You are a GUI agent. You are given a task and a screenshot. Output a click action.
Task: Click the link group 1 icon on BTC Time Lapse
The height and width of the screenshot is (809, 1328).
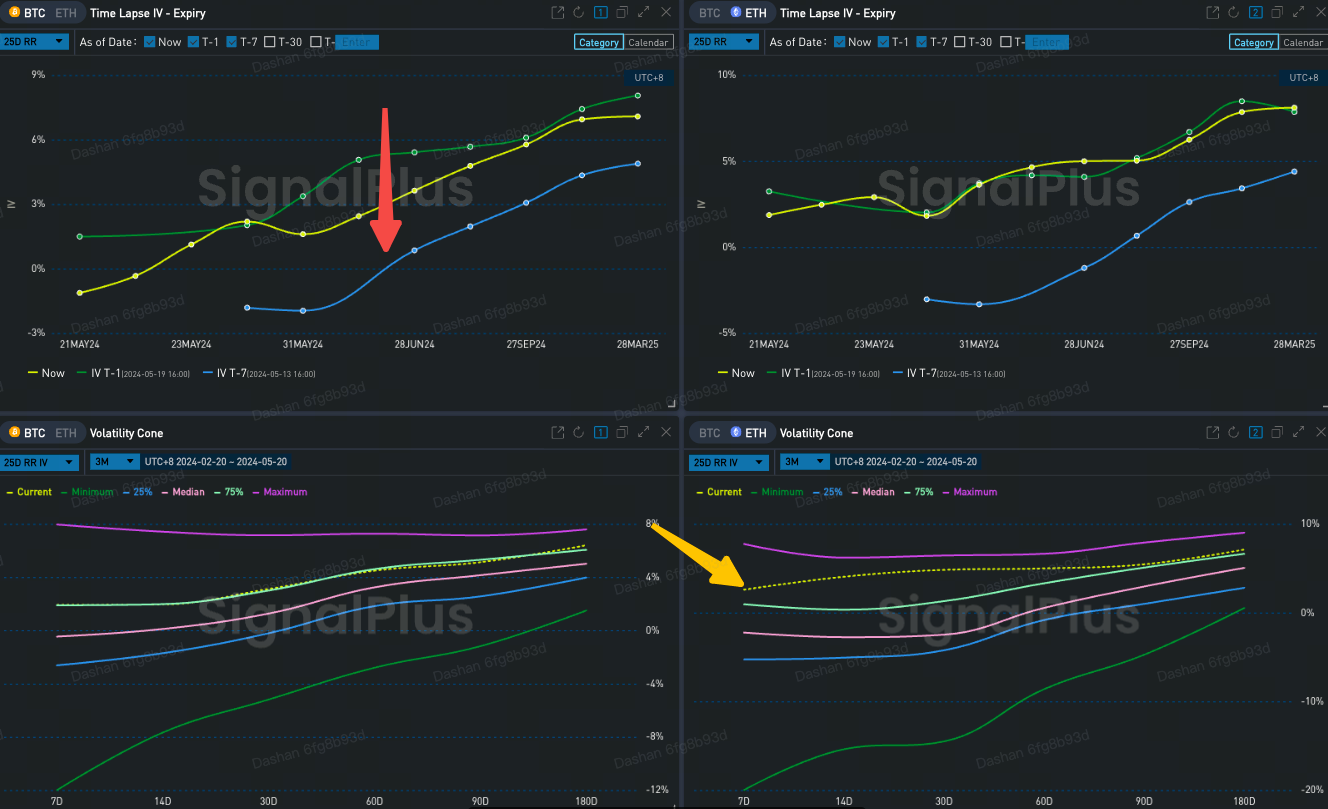[x=601, y=13]
